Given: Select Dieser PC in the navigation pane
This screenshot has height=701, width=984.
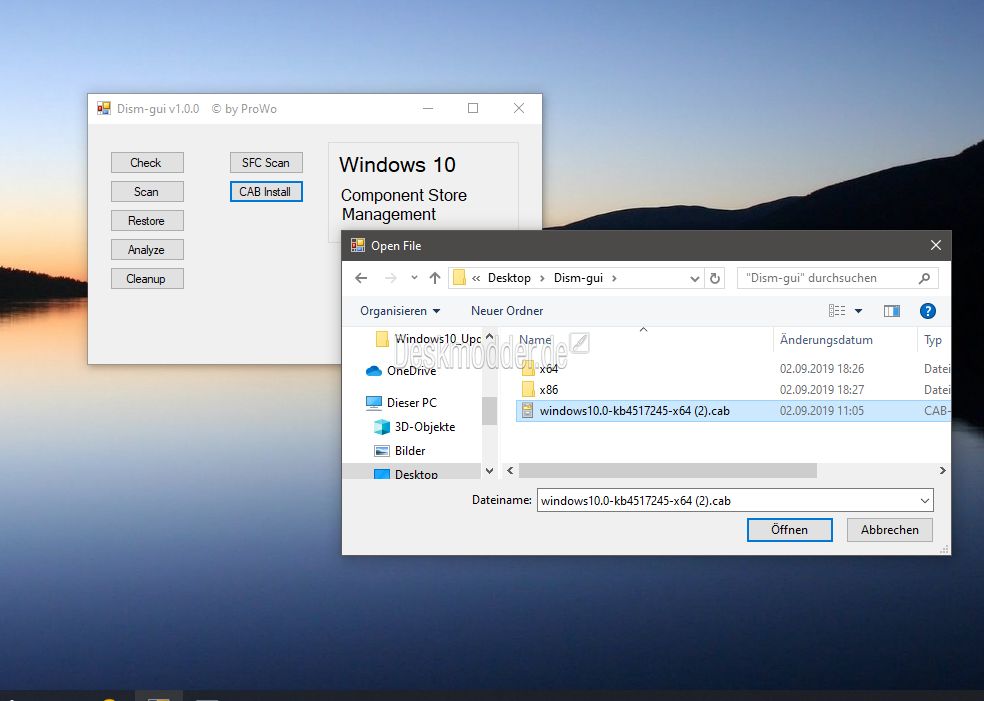Looking at the screenshot, I should tap(412, 403).
